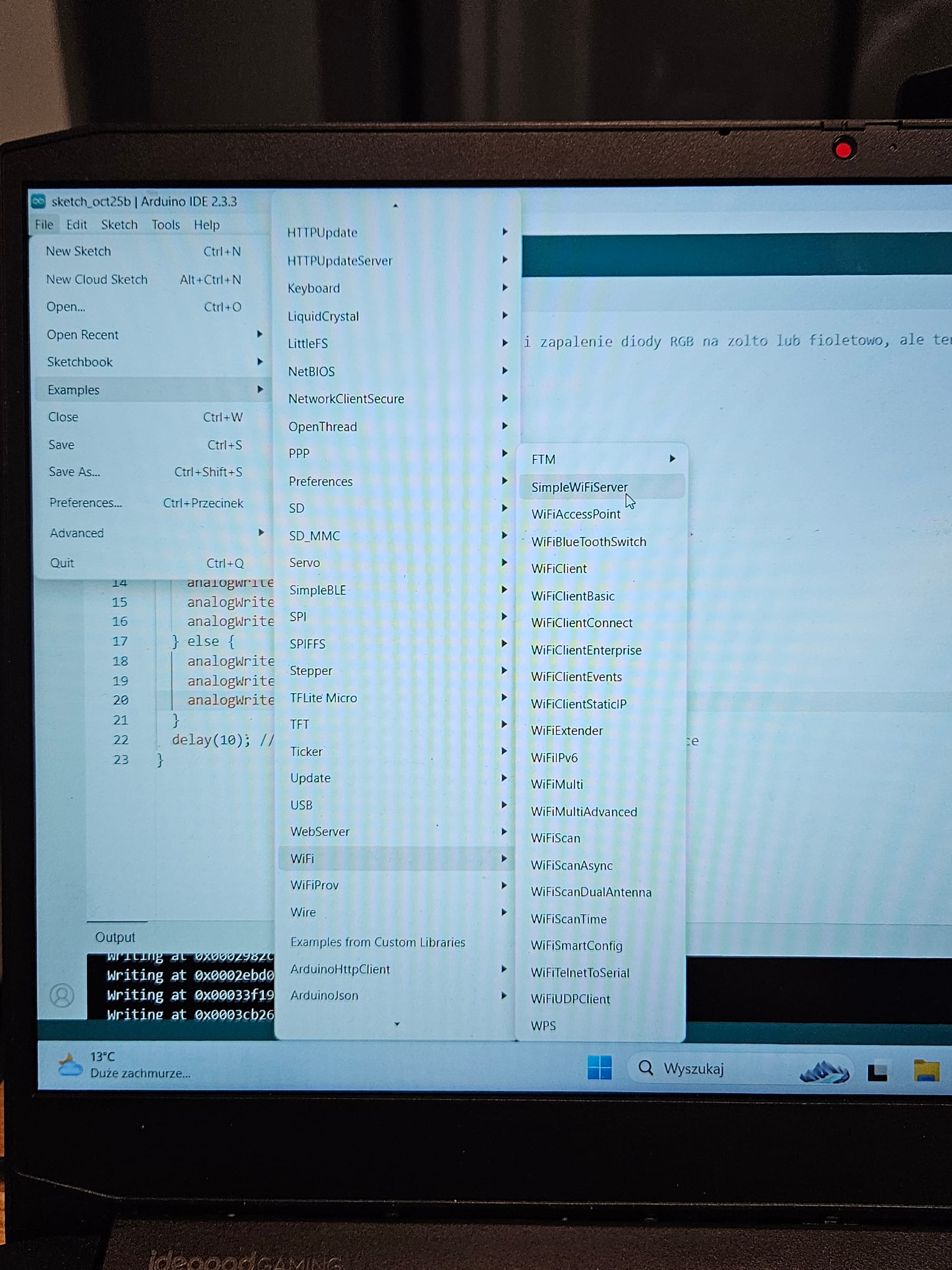Expand the HTTPUpdate examples
This screenshot has width=952, height=1270.
396,232
